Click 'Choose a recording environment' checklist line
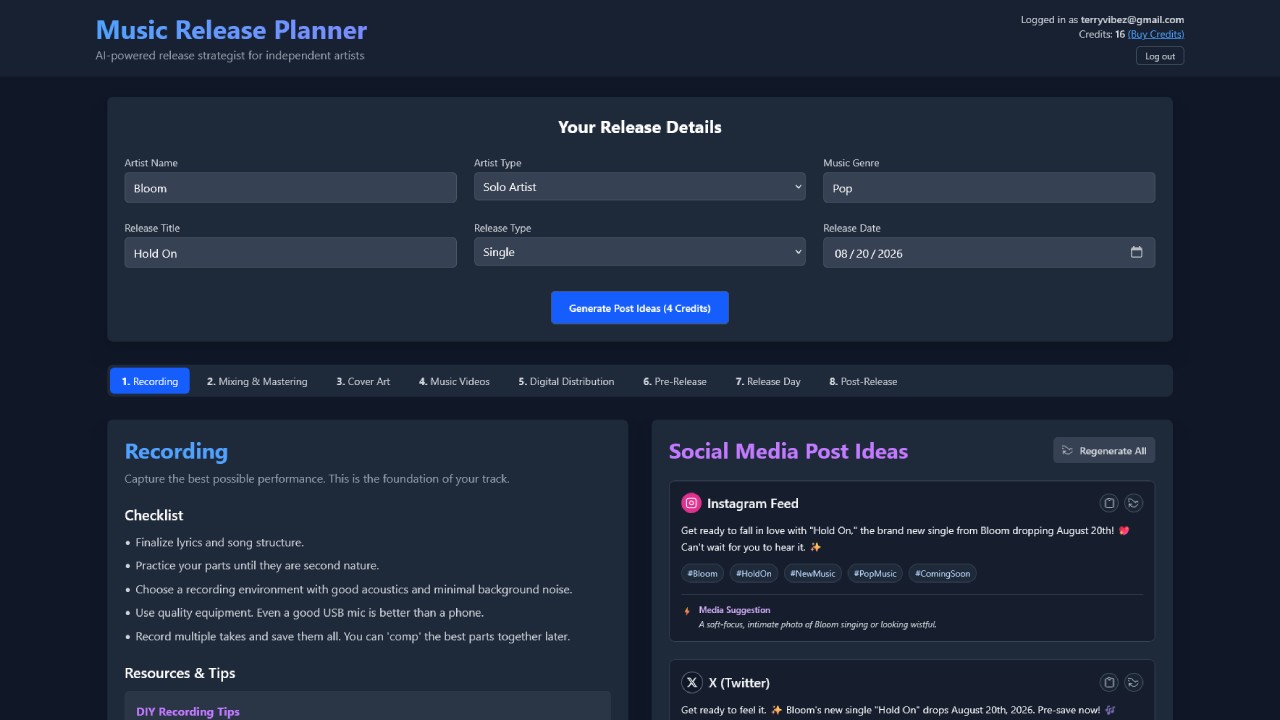The image size is (1280, 720). (x=353, y=589)
